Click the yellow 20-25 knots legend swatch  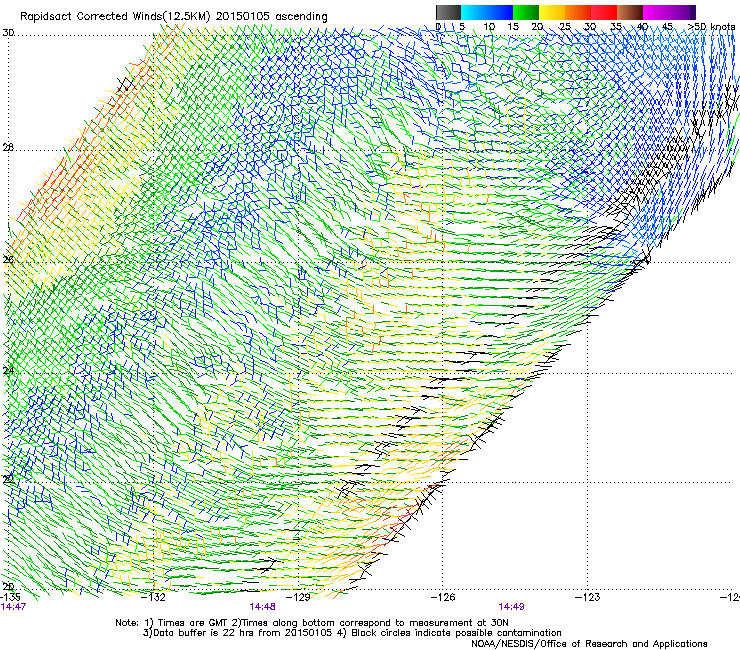tap(552, 12)
